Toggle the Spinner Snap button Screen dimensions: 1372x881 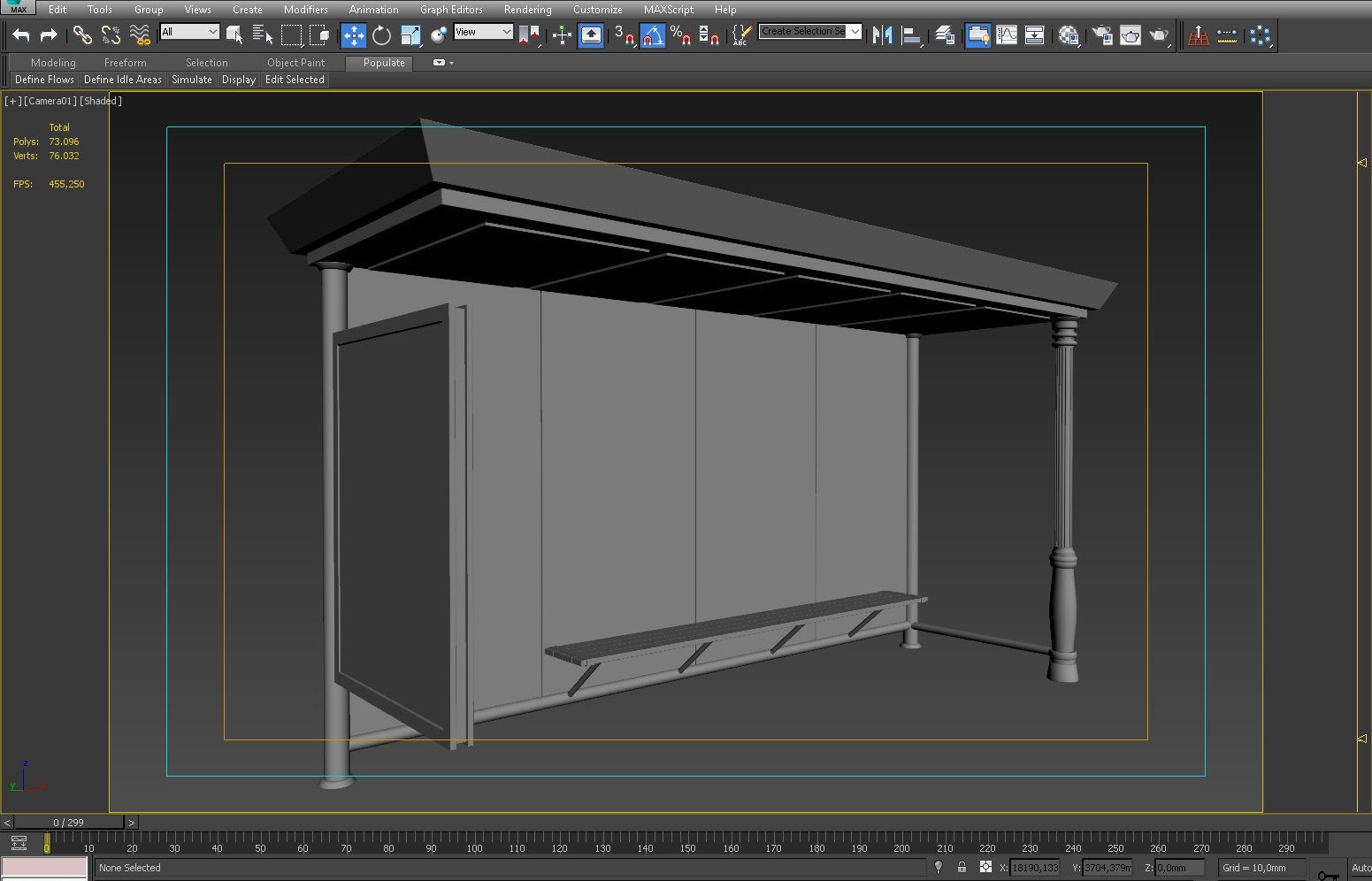tap(709, 35)
